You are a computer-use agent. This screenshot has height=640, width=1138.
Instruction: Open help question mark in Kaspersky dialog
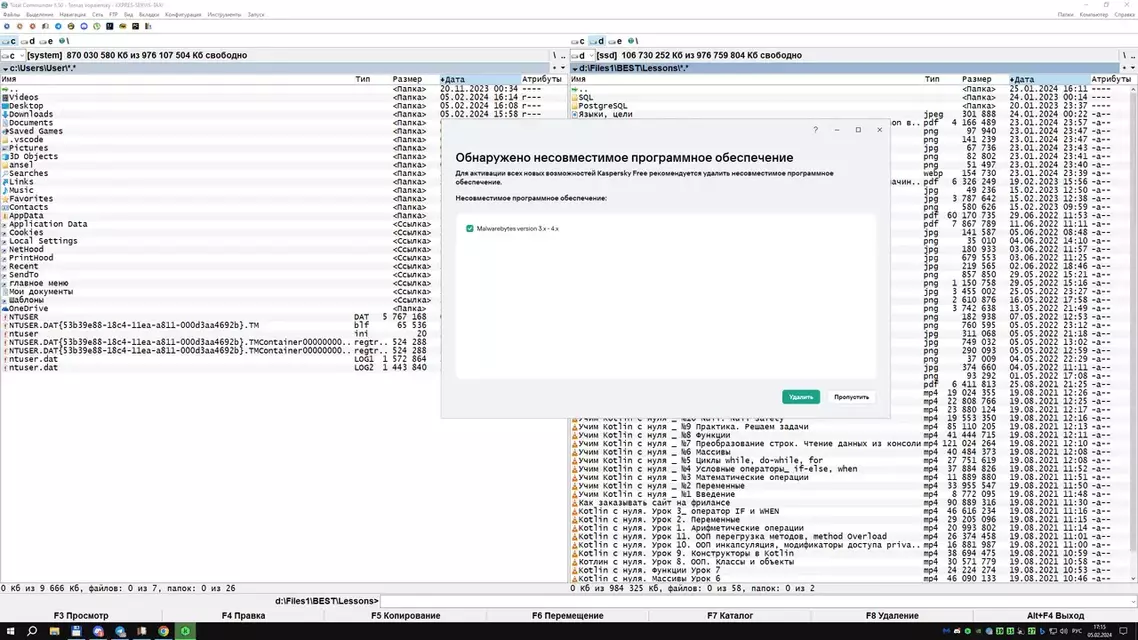click(815, 130)
